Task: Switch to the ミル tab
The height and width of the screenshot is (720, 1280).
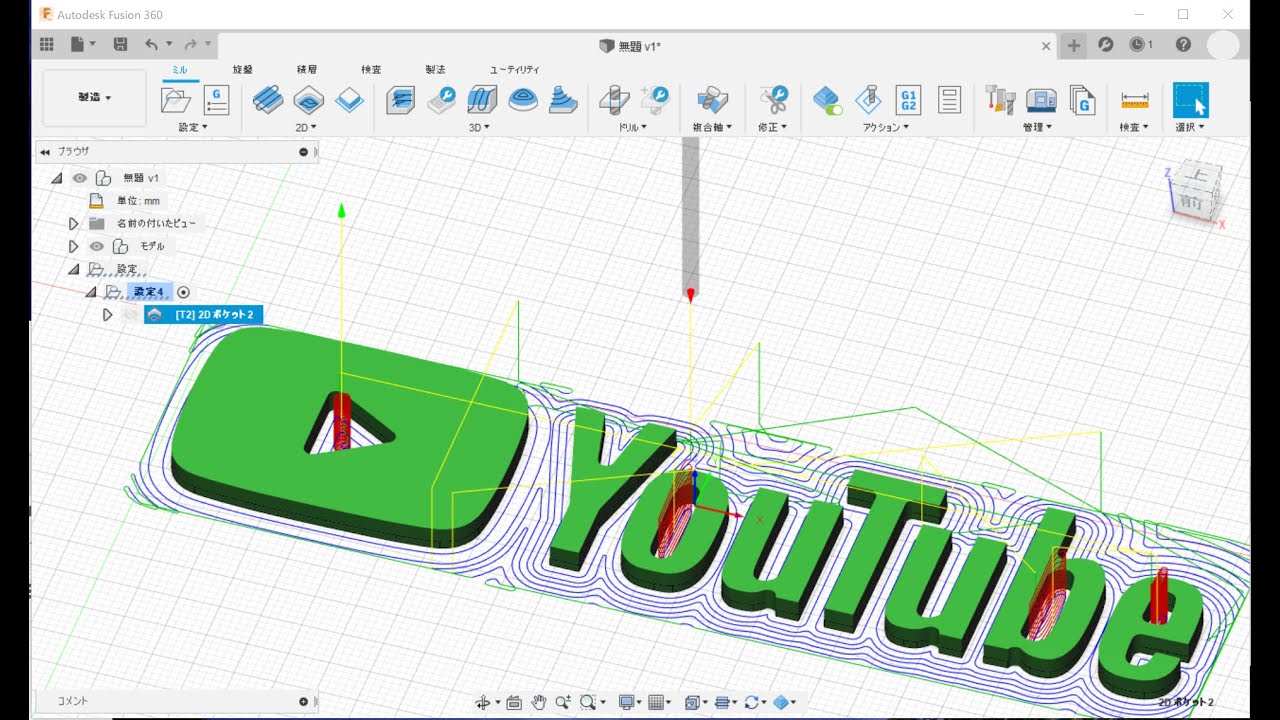Action: [x=180, y=69]
